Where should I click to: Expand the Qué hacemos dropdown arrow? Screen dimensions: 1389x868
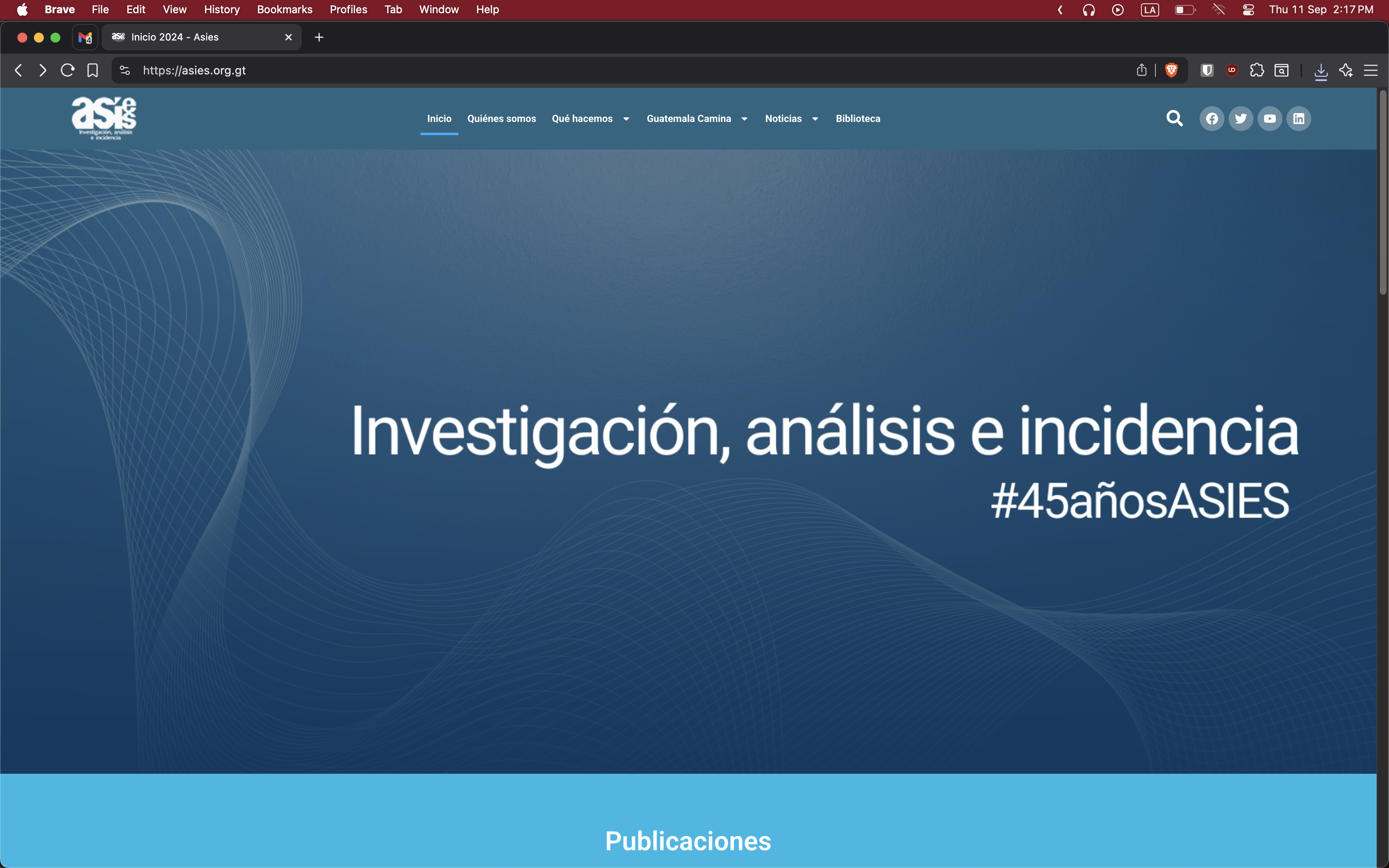(626, 119)
